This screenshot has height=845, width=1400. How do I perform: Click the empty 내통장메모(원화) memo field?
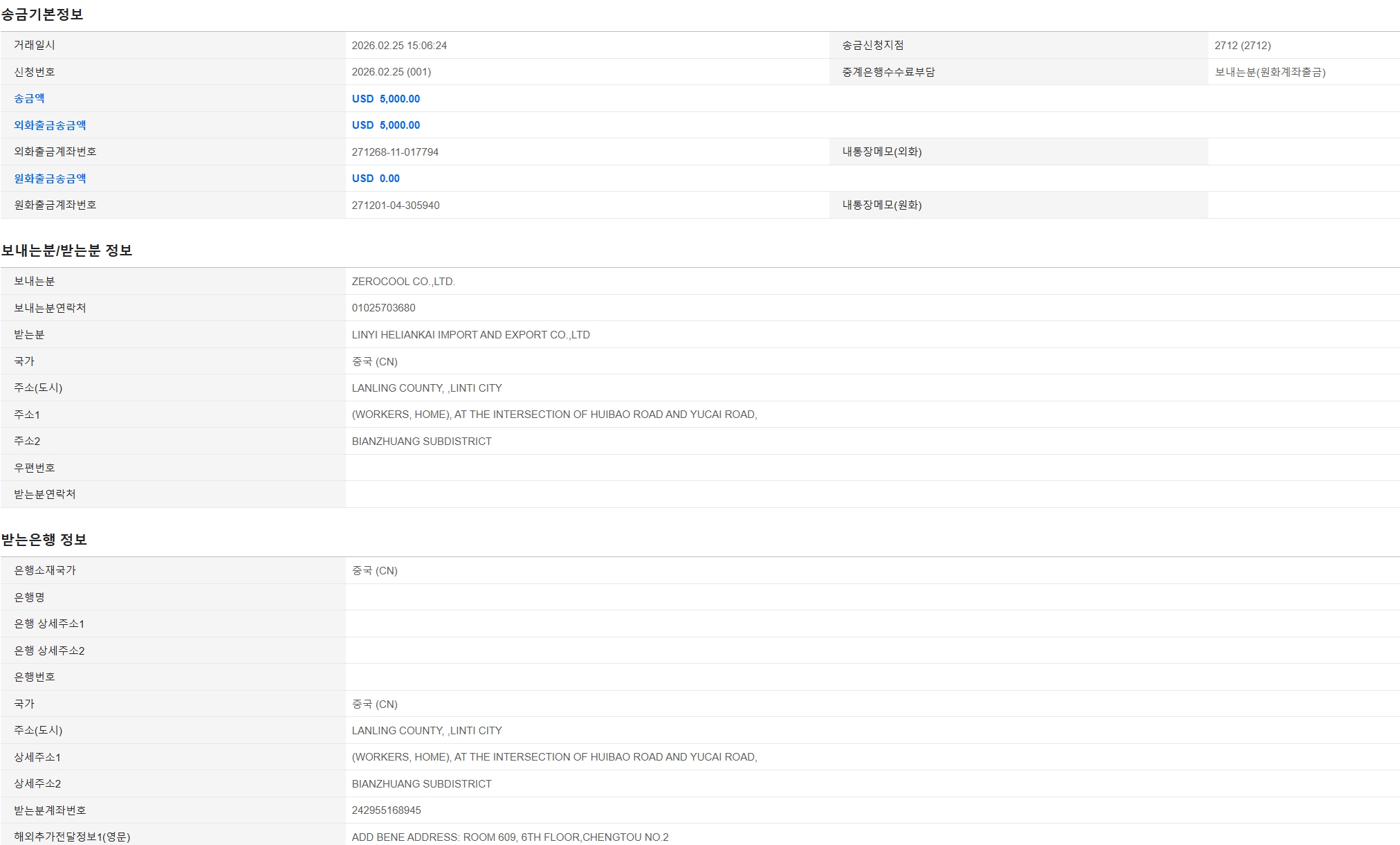point(1303,206)
